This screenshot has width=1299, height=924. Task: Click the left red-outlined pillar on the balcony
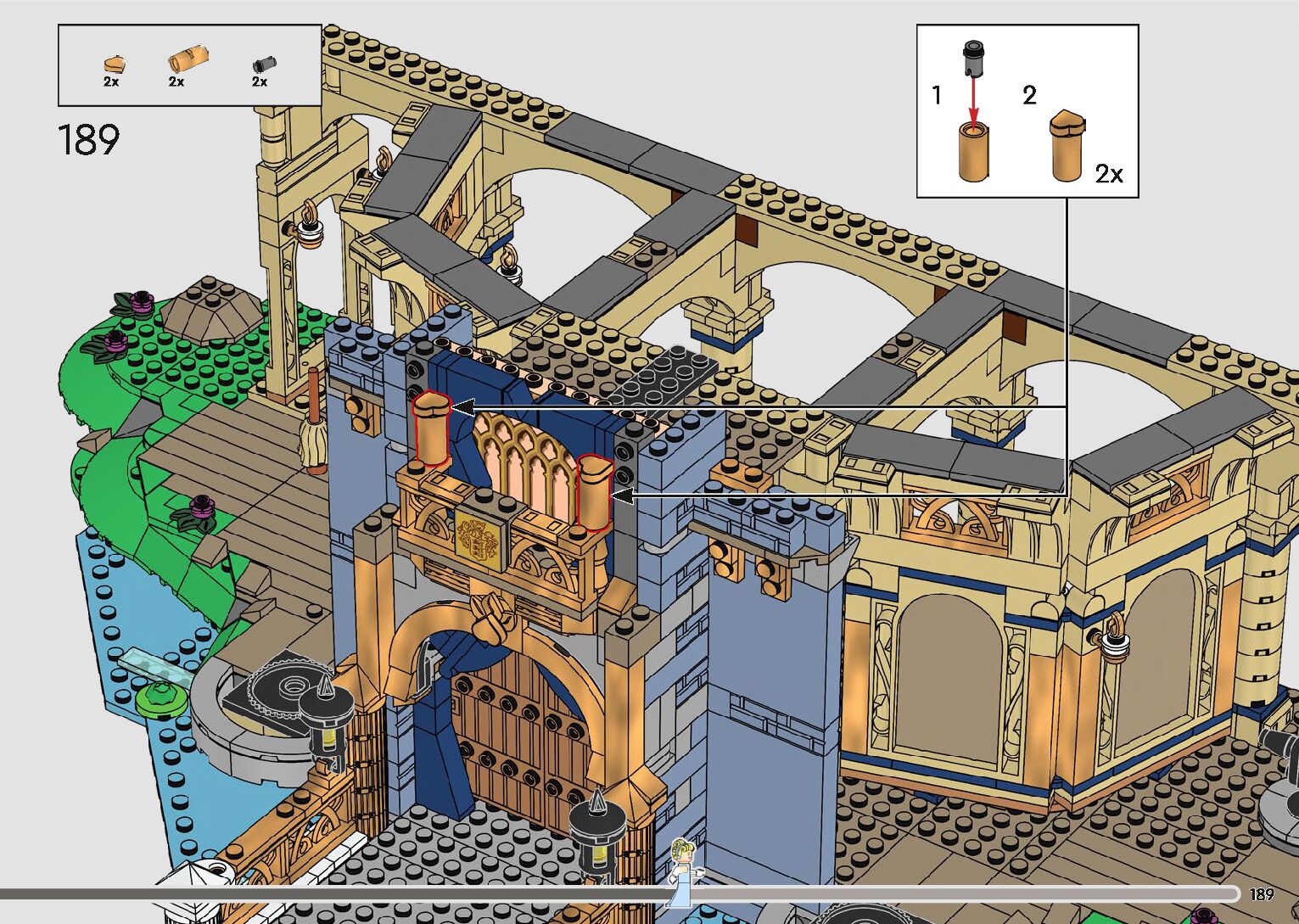click(x=432, y=430)
